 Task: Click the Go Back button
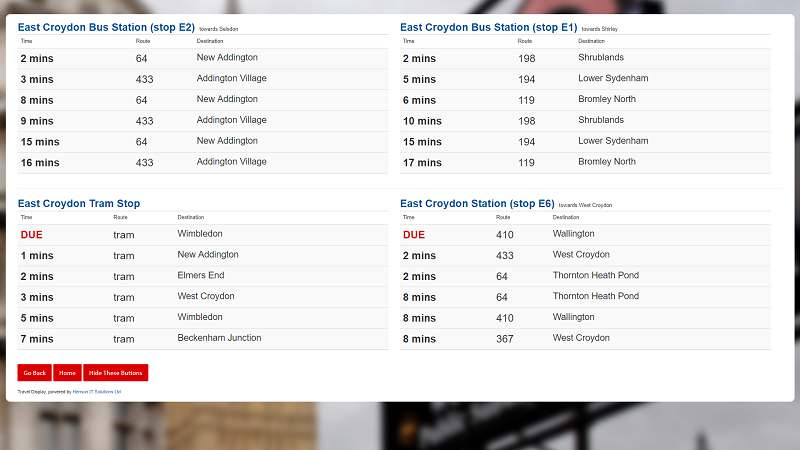(34, 372)
